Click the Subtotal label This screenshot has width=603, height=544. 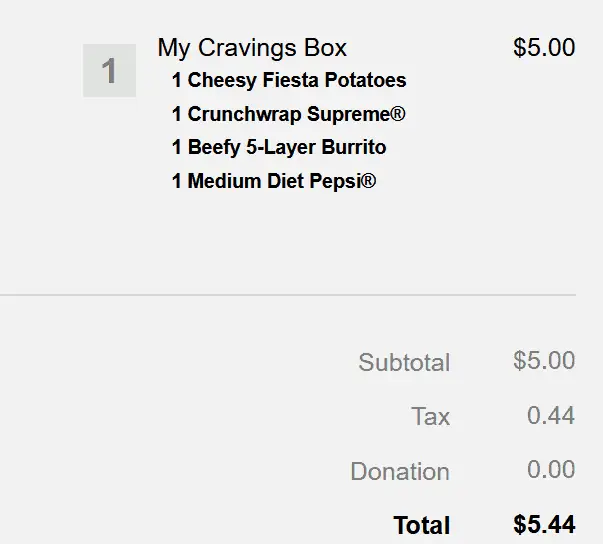pos(404,362)
